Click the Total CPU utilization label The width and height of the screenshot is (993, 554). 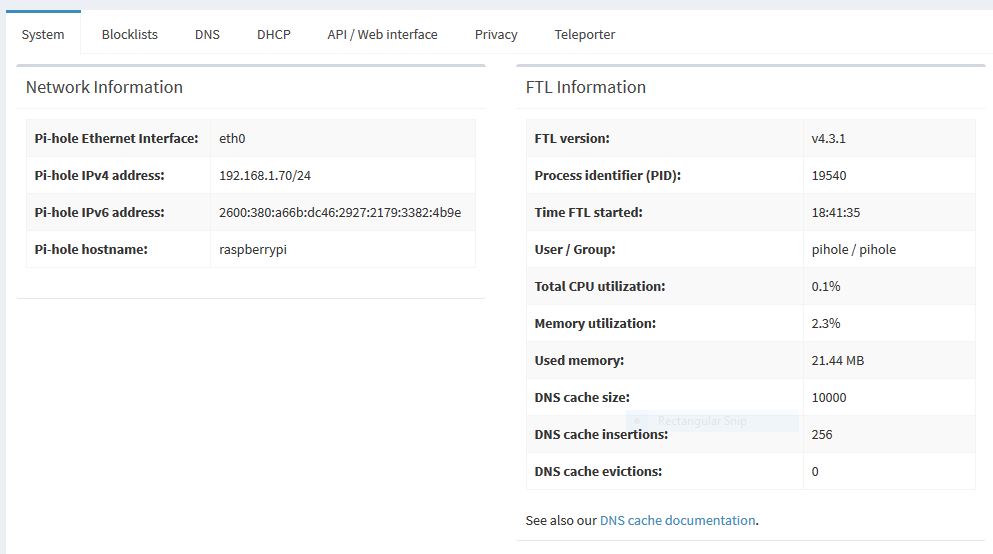(600, 286)
